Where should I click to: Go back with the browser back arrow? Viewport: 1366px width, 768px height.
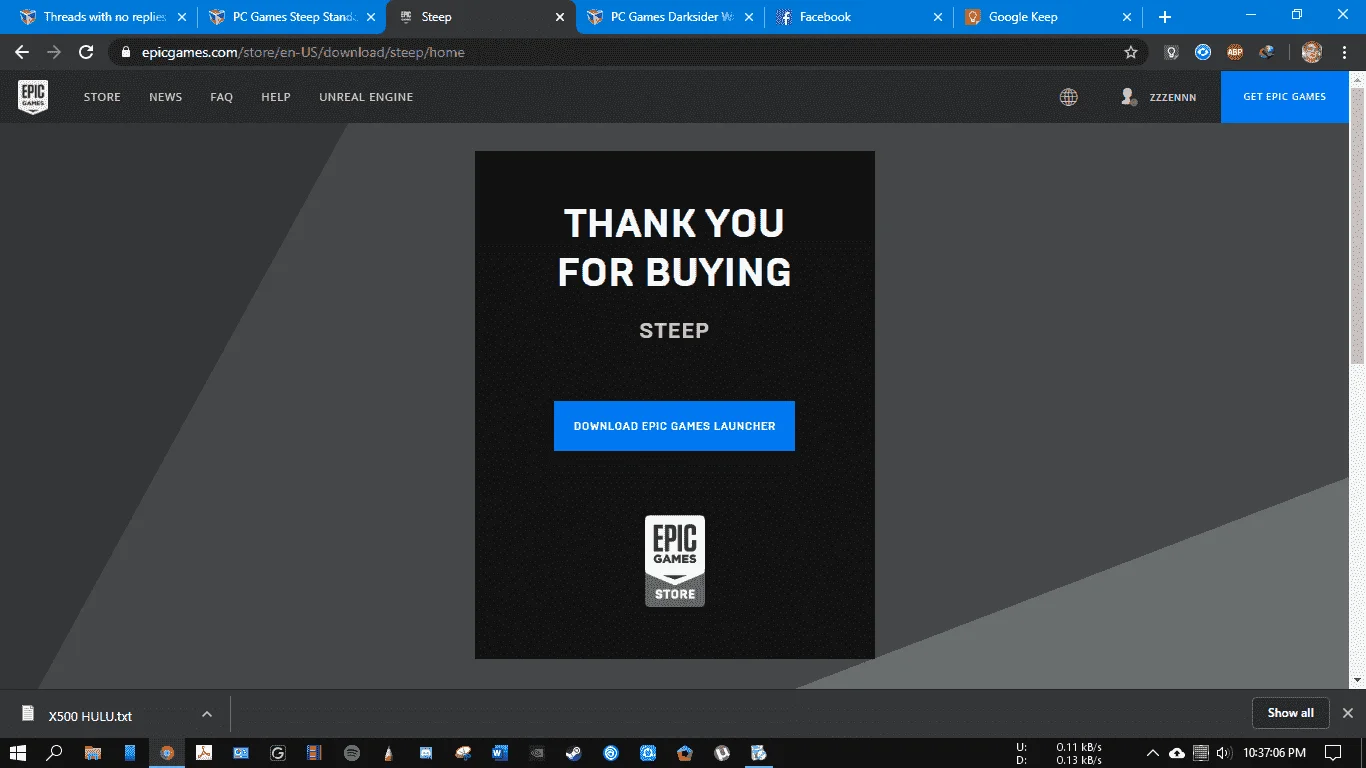(x=22, y=52)
